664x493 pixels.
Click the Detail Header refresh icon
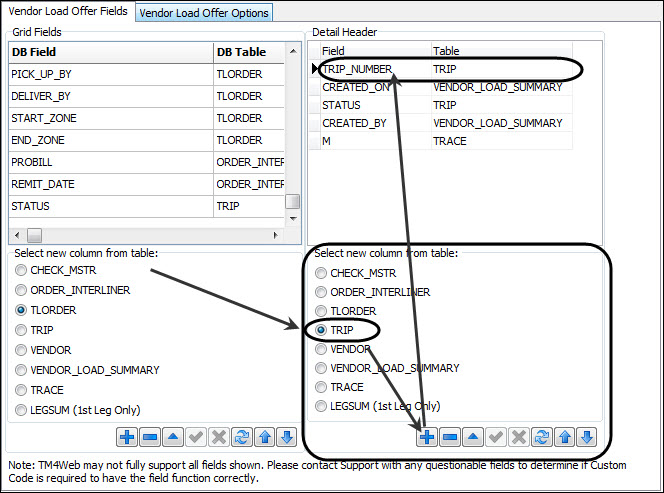(541, 437)
